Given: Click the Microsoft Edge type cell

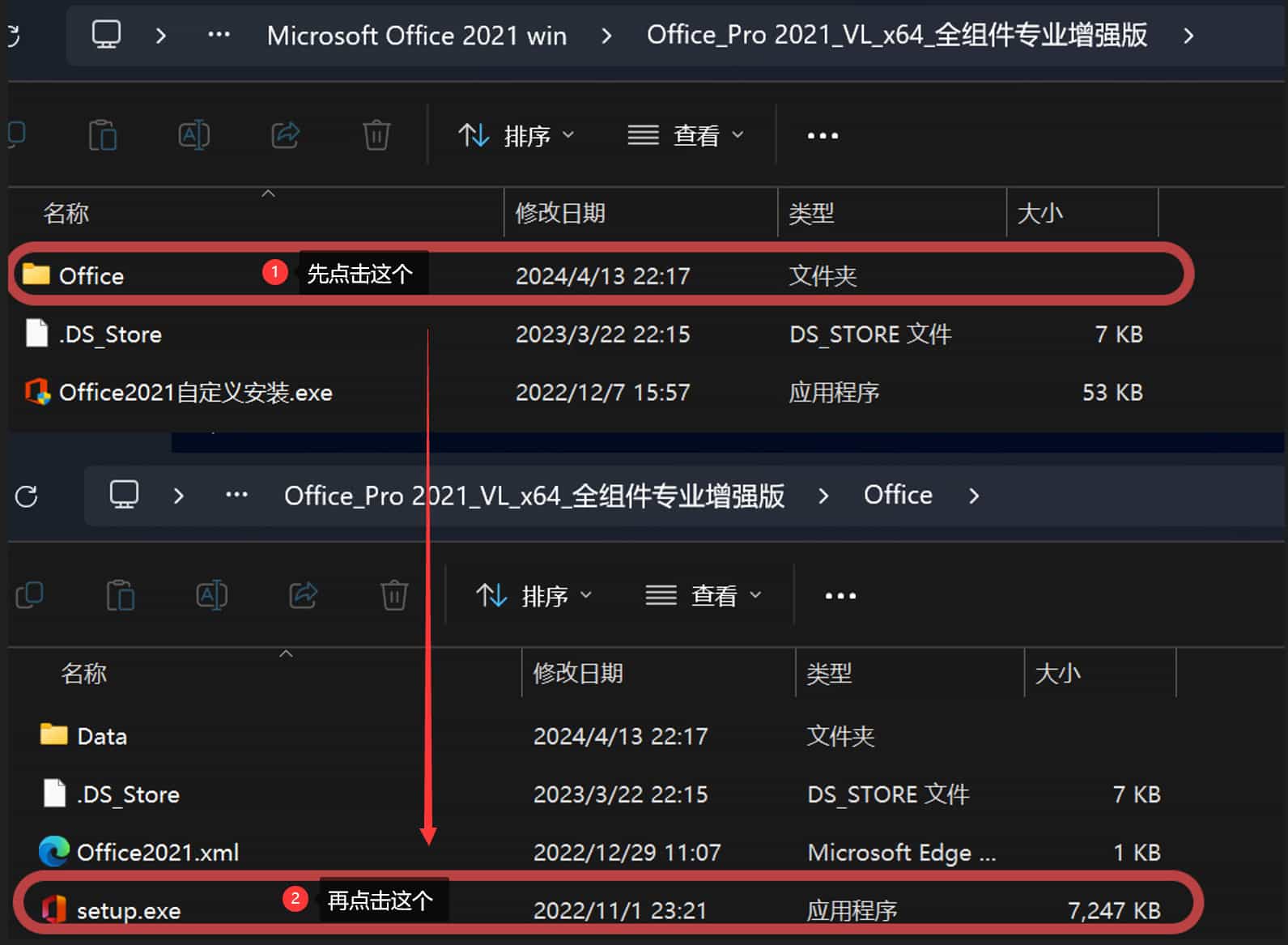Looking at the screenshot, I should pos(901,853).
